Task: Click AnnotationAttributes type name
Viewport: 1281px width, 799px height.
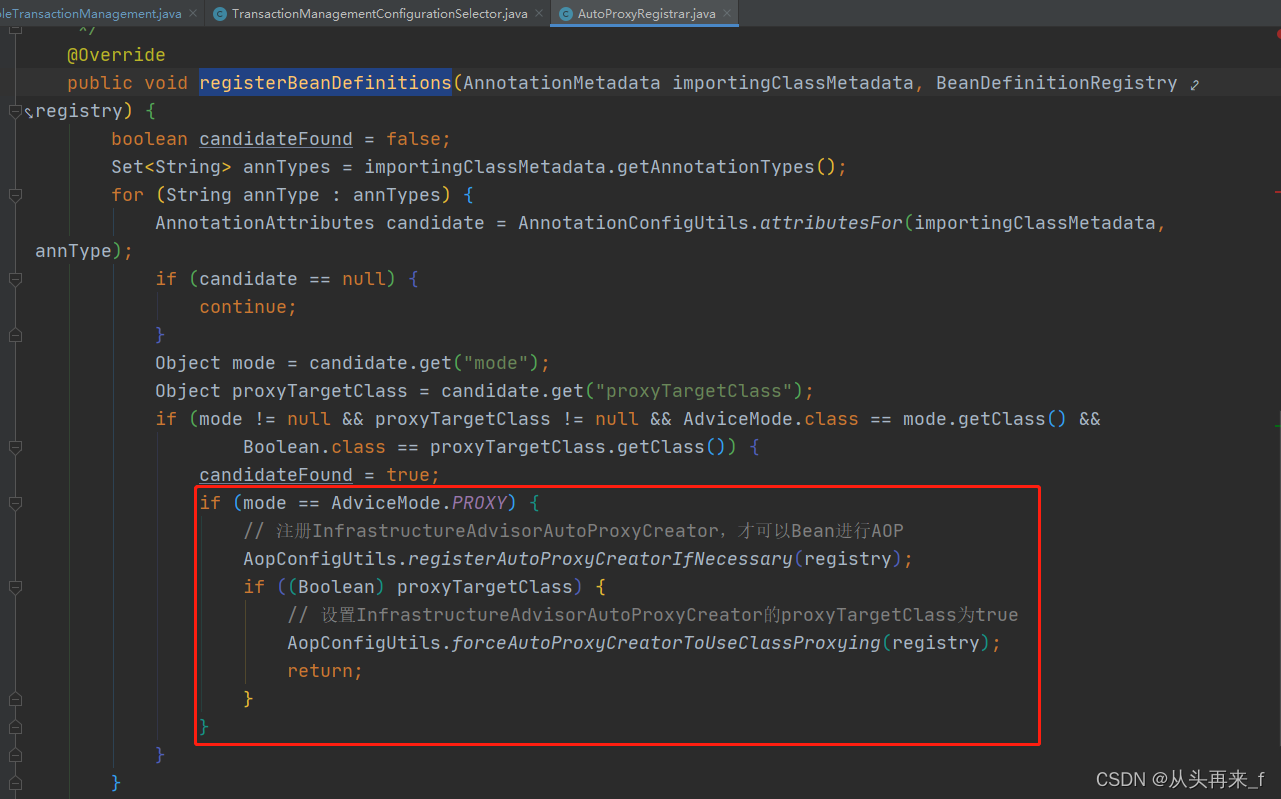Action: click(x=265, y=223)
